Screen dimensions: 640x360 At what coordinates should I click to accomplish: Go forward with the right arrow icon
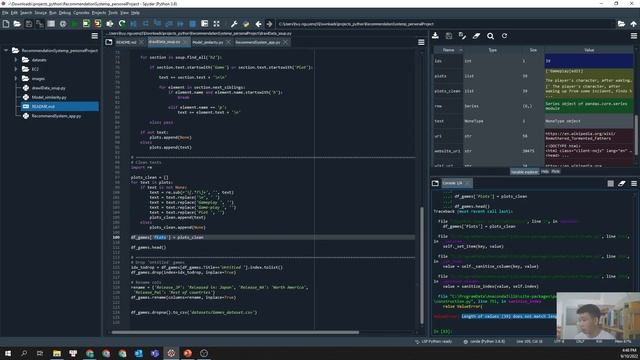click(x=269, y=24)
